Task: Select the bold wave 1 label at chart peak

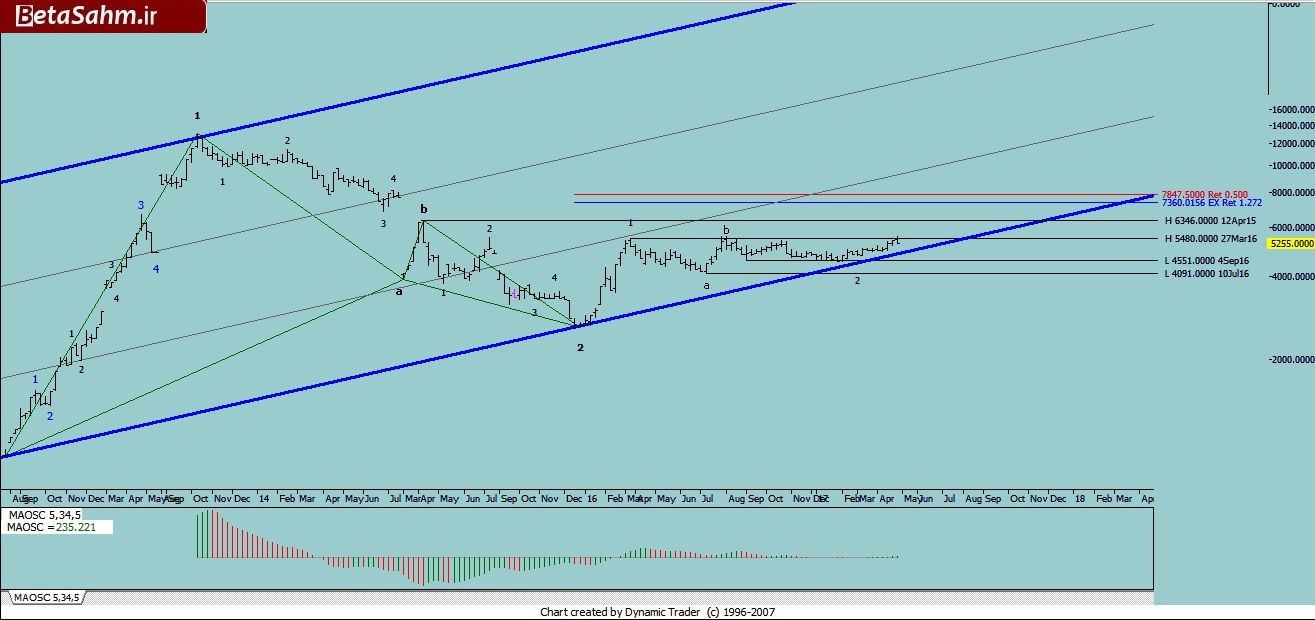Action: pos(198,116)
